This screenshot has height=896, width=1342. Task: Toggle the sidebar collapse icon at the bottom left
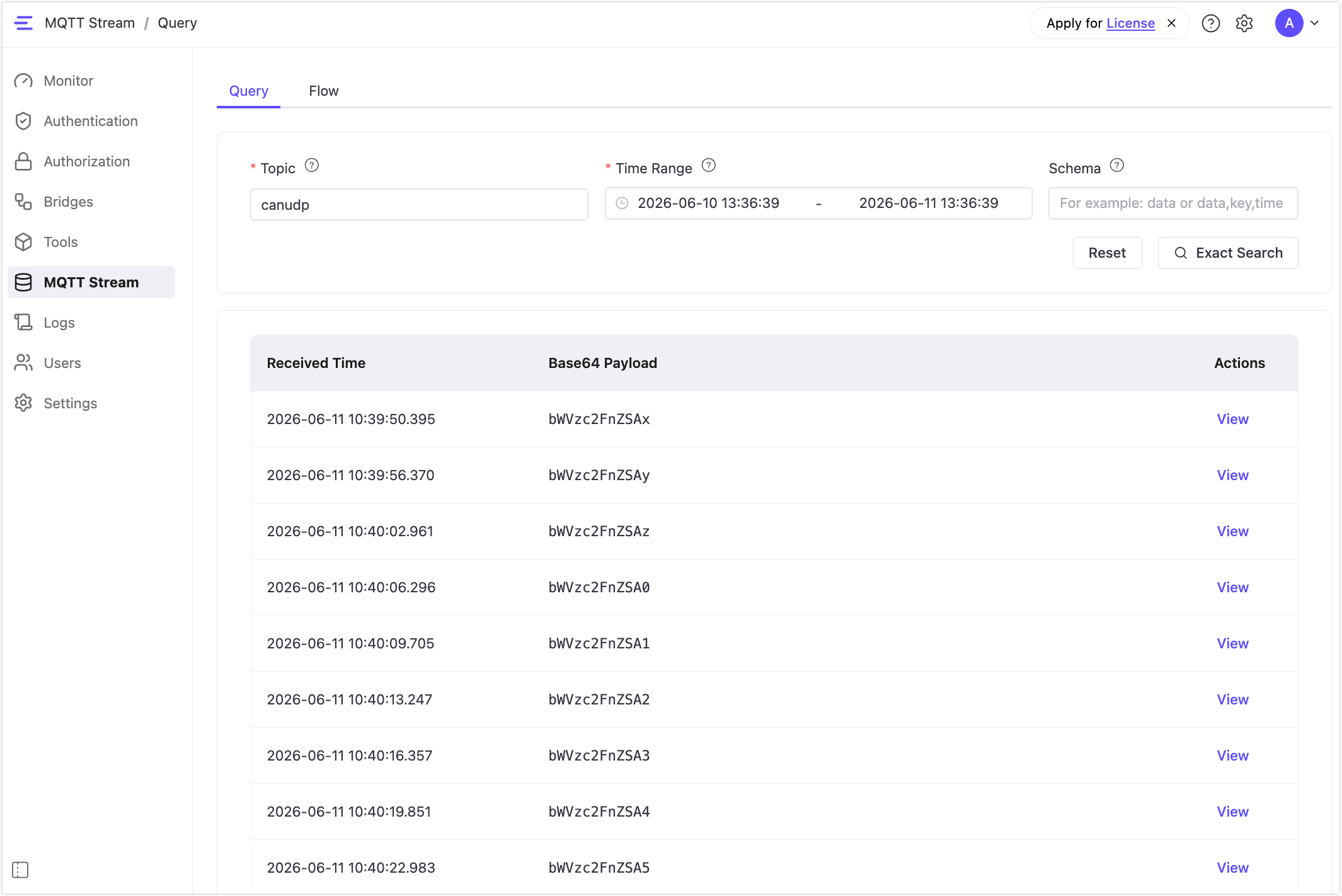[x=20, y=870]
